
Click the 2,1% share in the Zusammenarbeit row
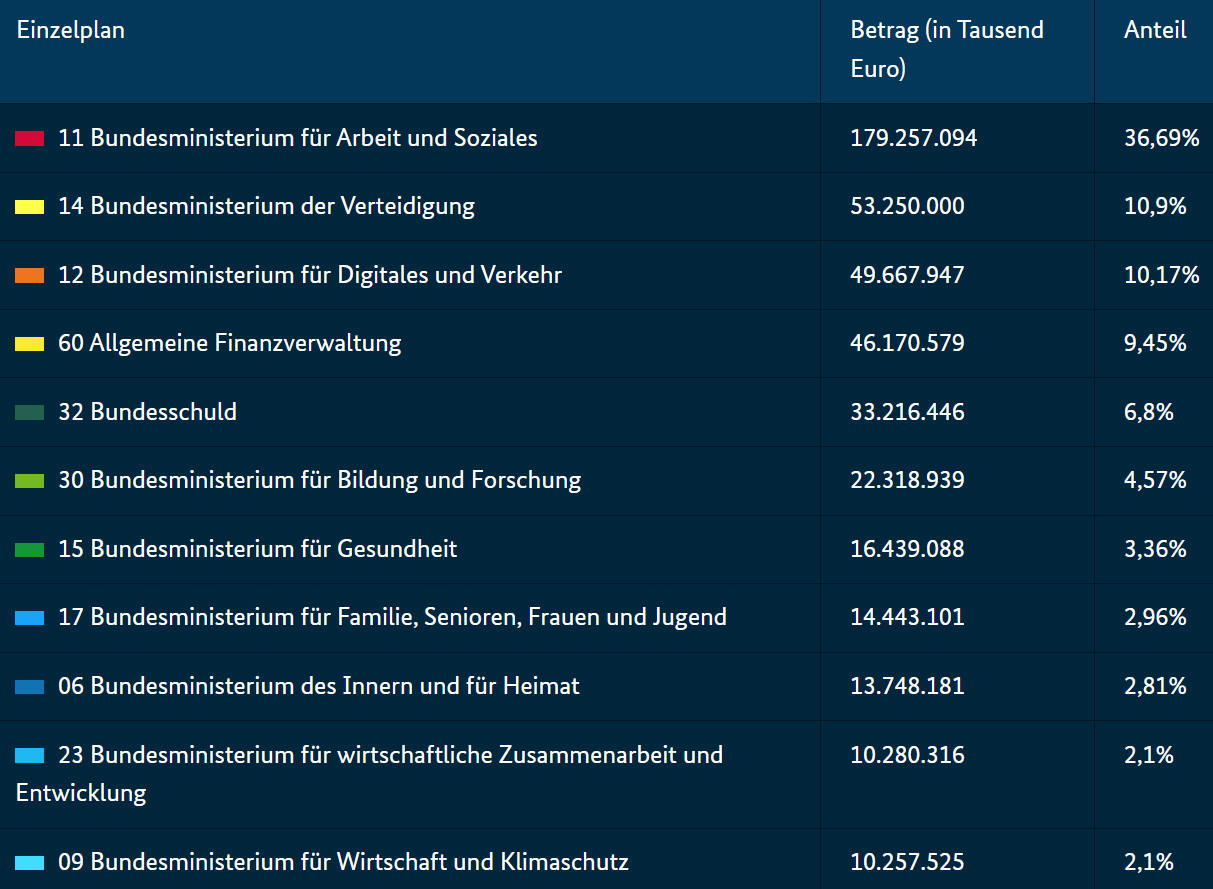click(1149, 755)
